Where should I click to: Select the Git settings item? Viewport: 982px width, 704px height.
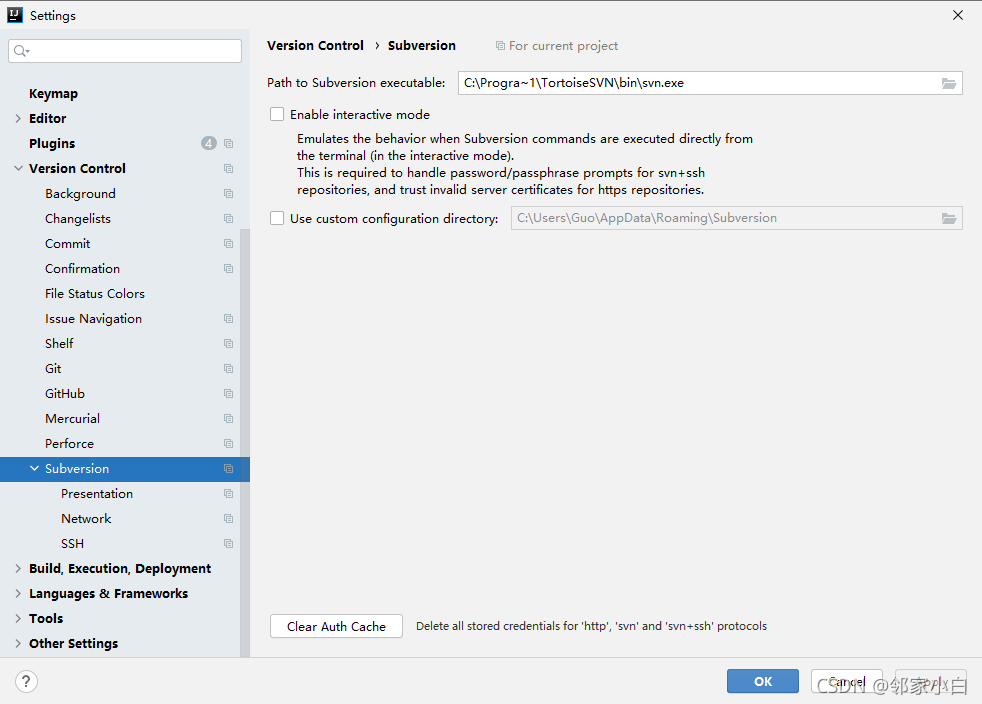(x=53, y=369)
